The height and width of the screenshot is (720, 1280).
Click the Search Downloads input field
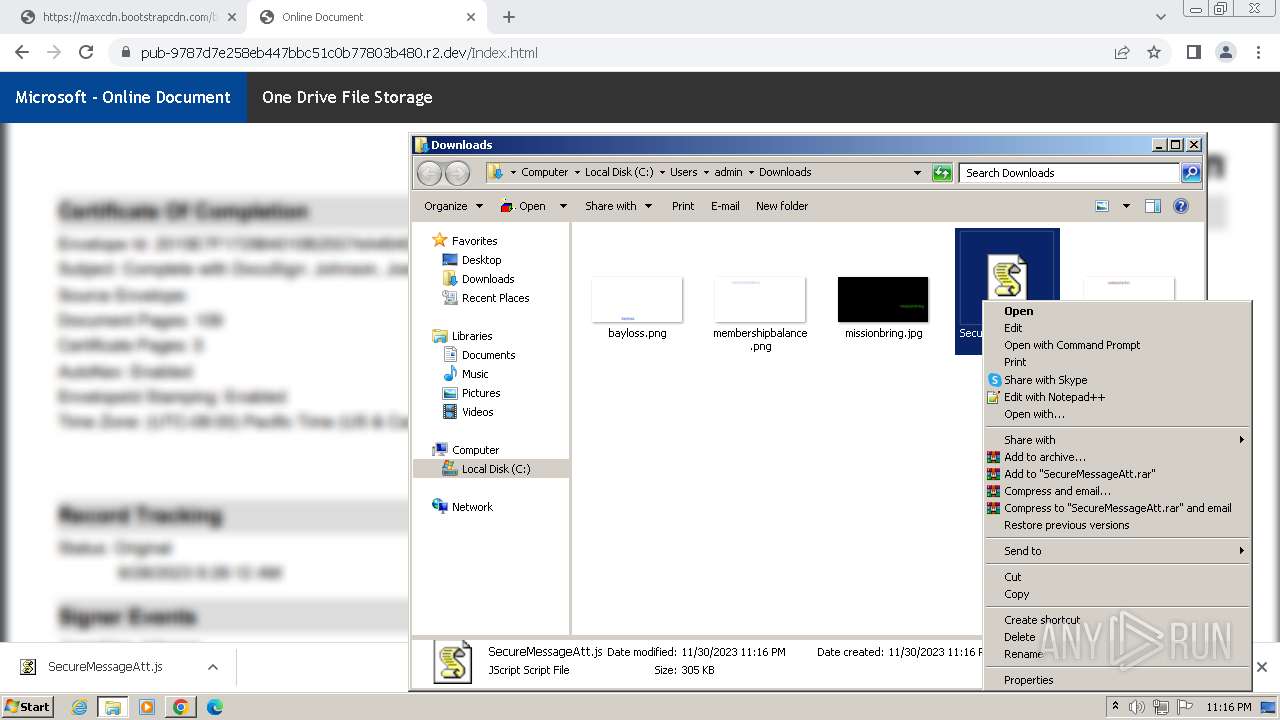[x=1068, y=173]
